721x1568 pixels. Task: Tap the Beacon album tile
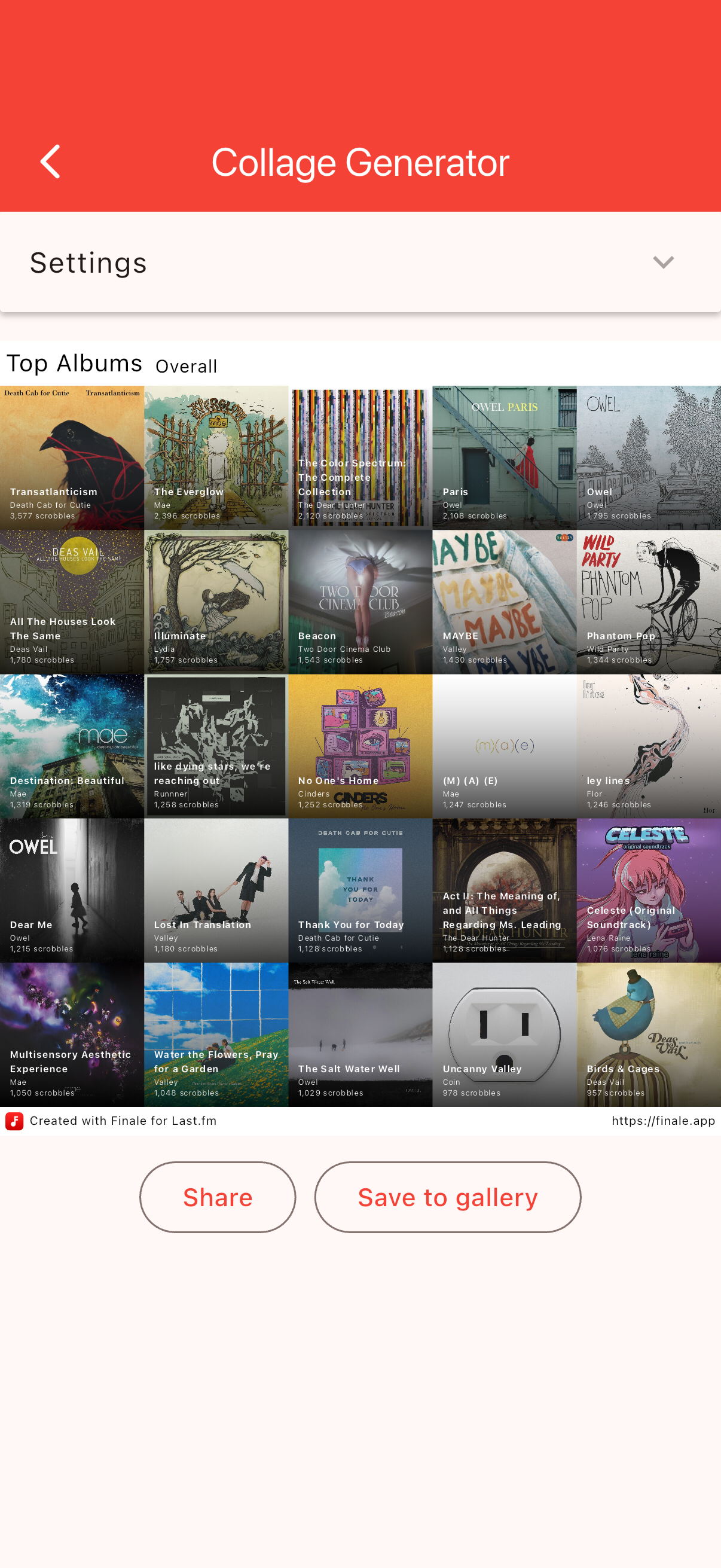360,602
